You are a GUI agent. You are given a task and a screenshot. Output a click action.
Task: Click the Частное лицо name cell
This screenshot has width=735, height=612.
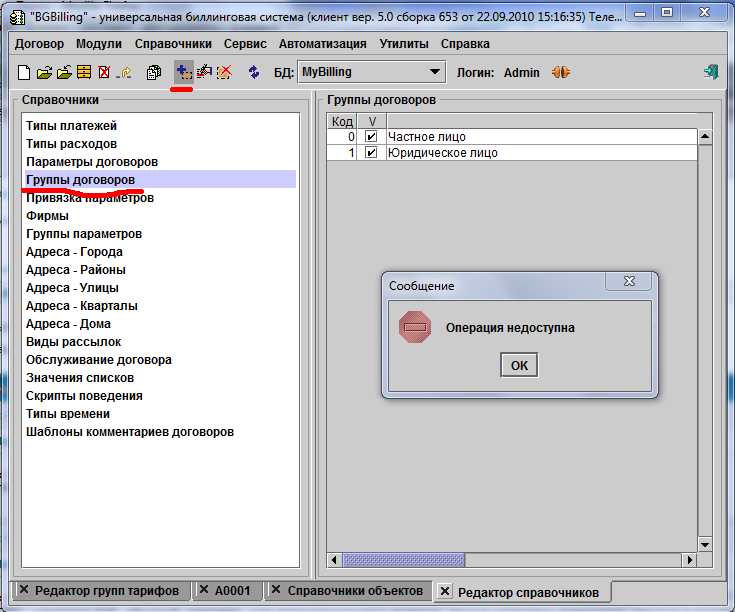(542, 137)
